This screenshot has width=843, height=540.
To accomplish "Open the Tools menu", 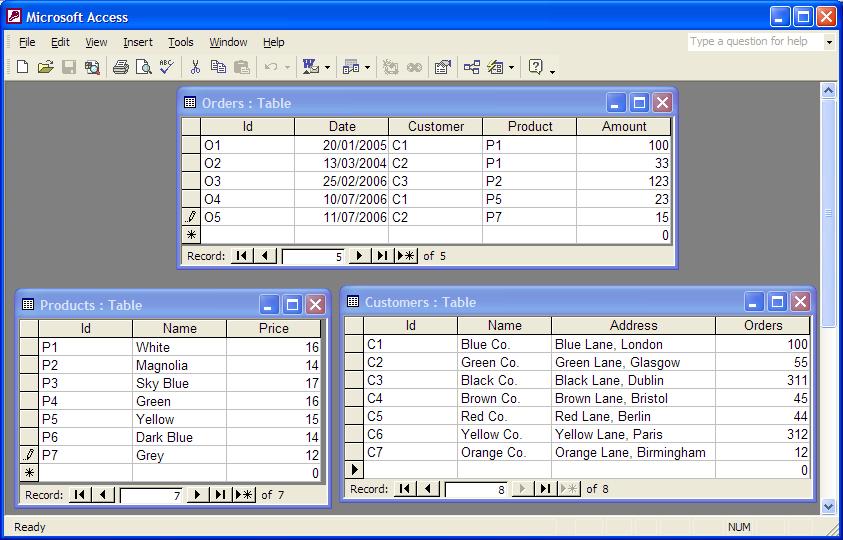I will coord(181,42).
